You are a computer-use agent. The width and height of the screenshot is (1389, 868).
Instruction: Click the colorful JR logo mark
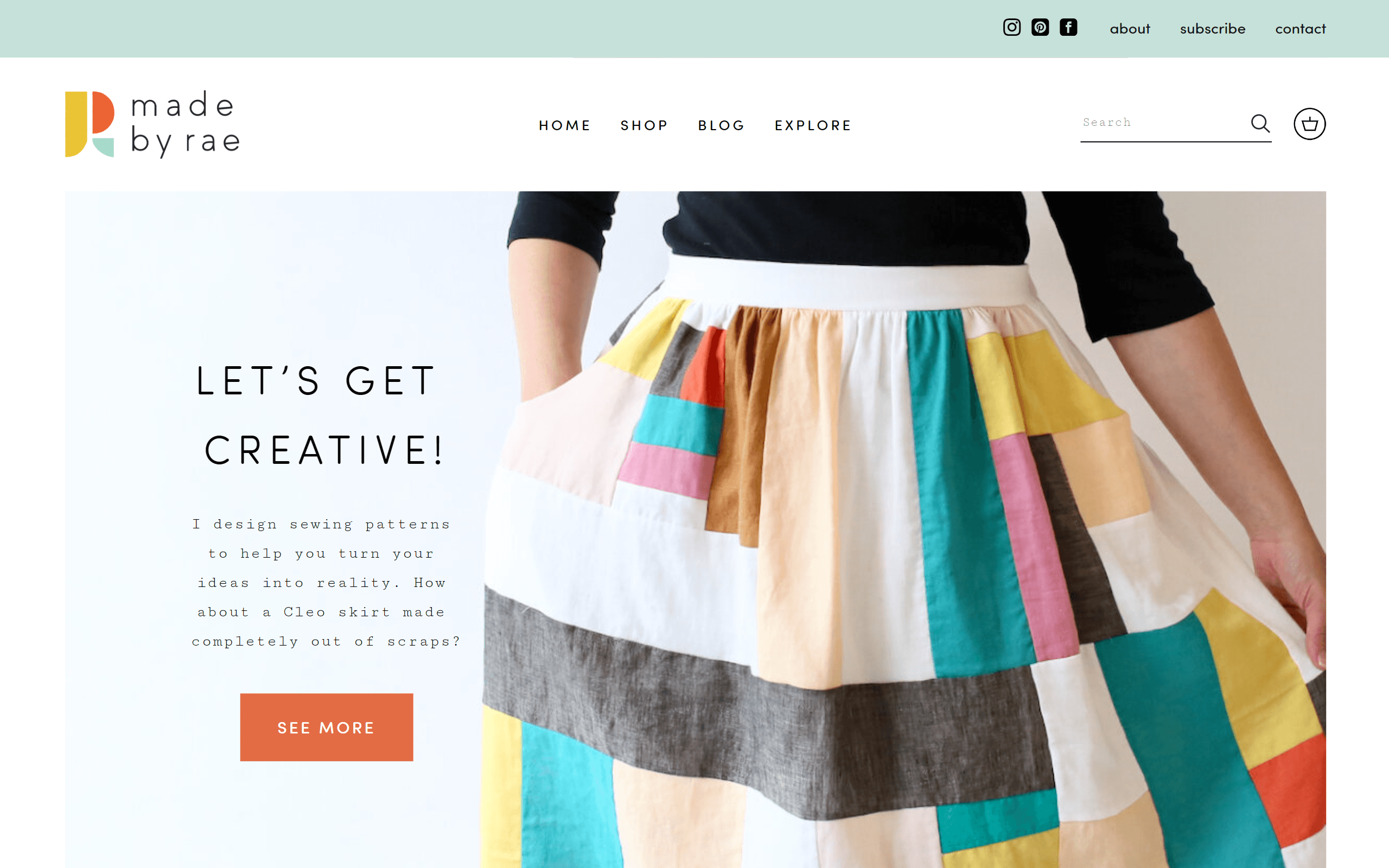click(90, 124)
